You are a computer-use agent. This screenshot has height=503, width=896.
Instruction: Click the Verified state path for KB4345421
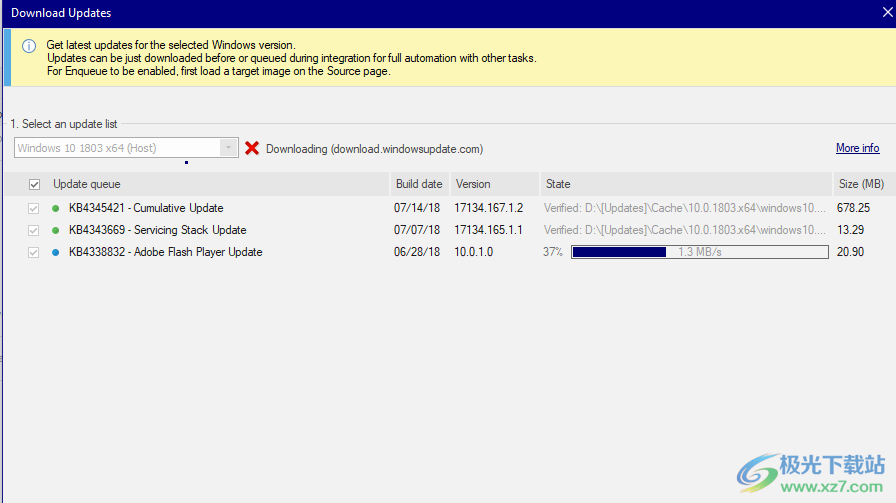[x=685, y=208]
